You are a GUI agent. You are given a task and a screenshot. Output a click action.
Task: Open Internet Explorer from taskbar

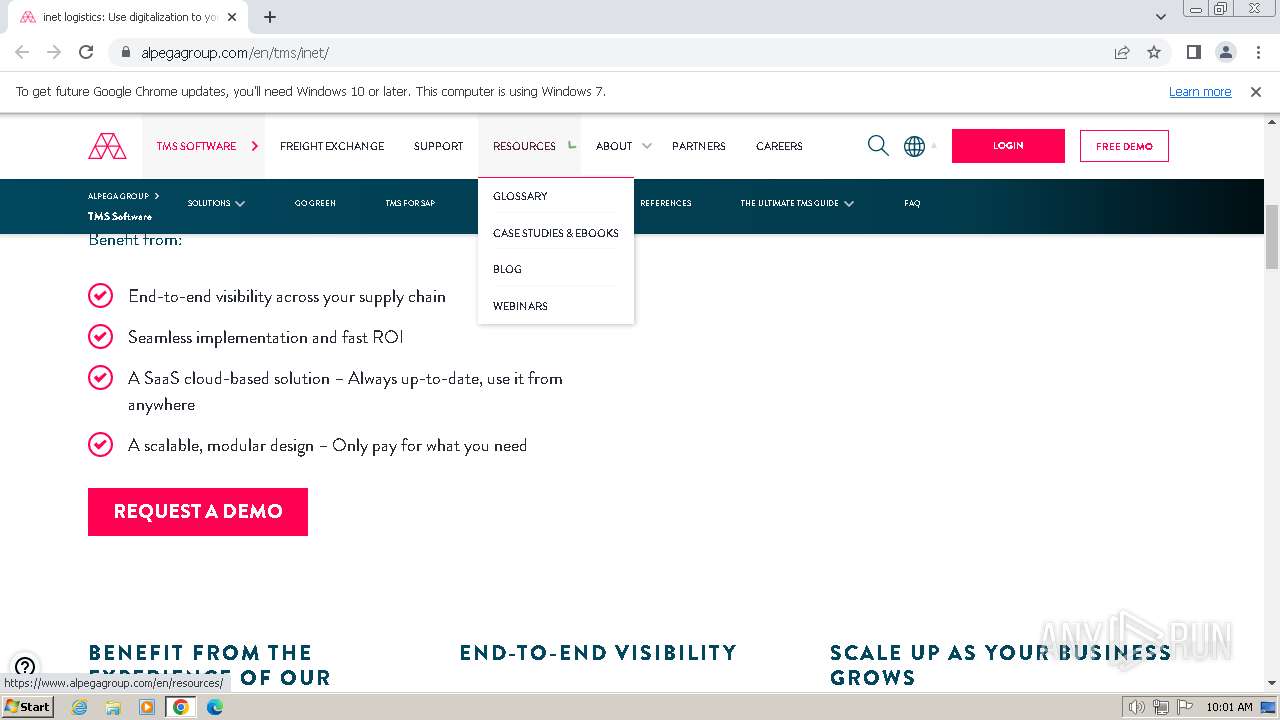coord(80,707)
